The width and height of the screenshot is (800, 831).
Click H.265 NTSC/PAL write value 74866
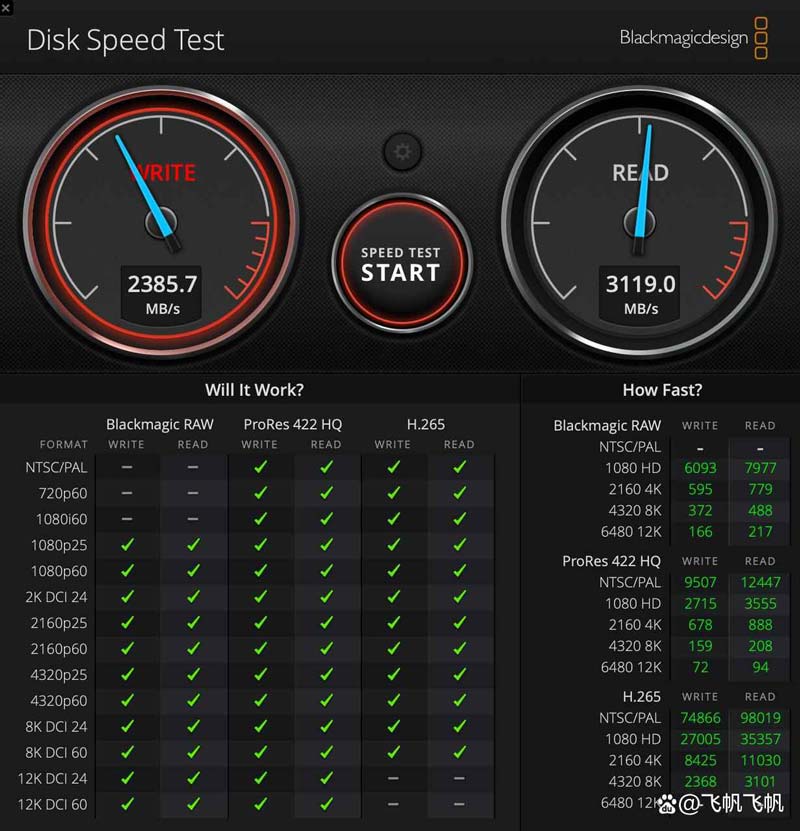pos(700,718)
